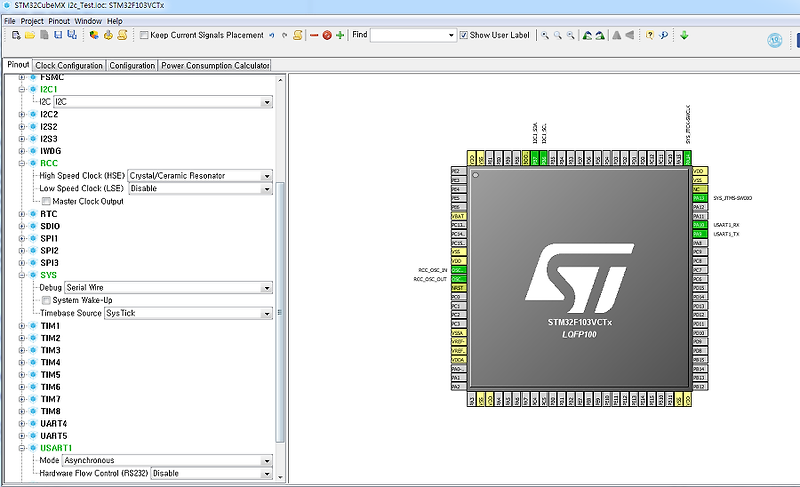The image size is (800, 487).
Task: Click the yellow NRST pin on chip
Action: [x=458, y=288]
